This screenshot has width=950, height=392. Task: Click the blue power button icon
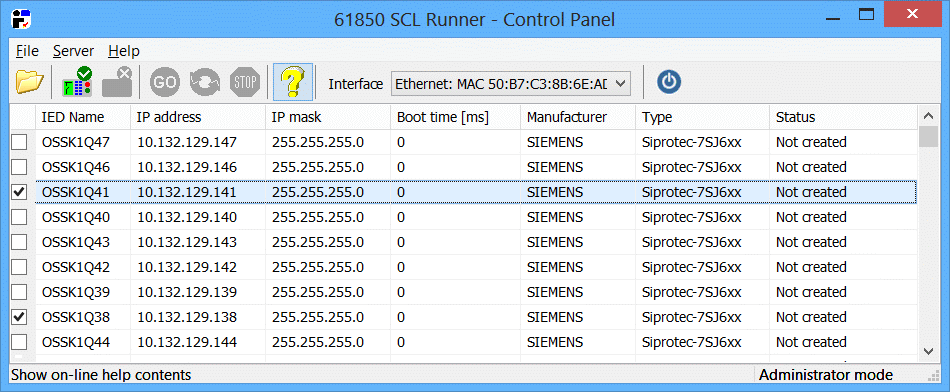tap(669, 82)
